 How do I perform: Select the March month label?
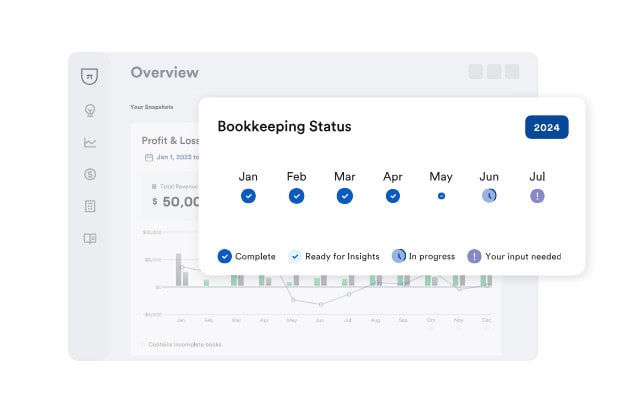click(x=345, y=176)
